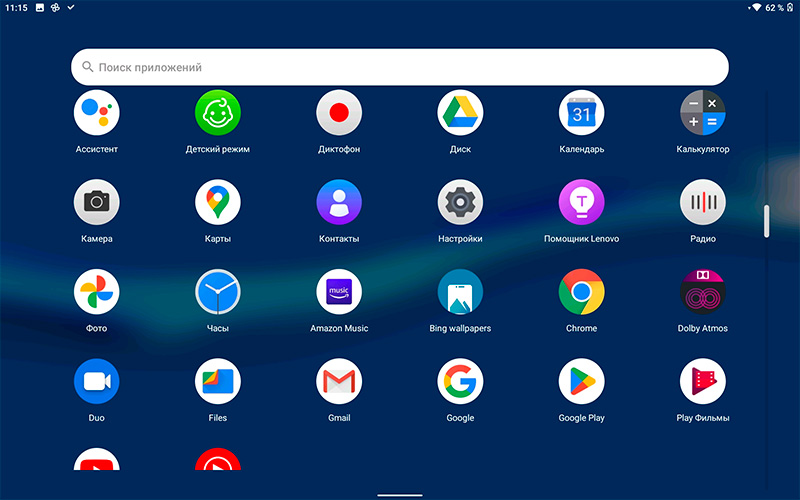Launch Детский режим kids mode app
Screen dimensions: 800x500
(218, 113)
